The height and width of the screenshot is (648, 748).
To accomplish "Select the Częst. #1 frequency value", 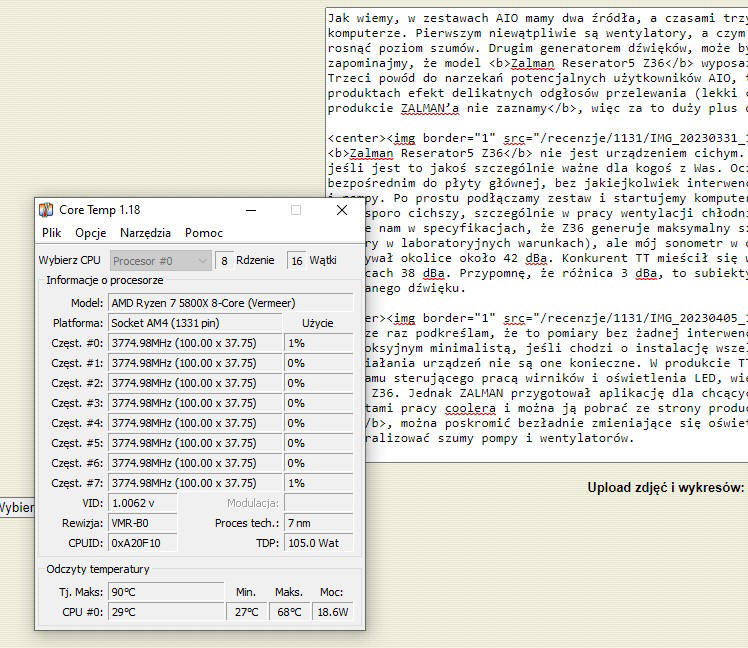I will tap(195, 363).
